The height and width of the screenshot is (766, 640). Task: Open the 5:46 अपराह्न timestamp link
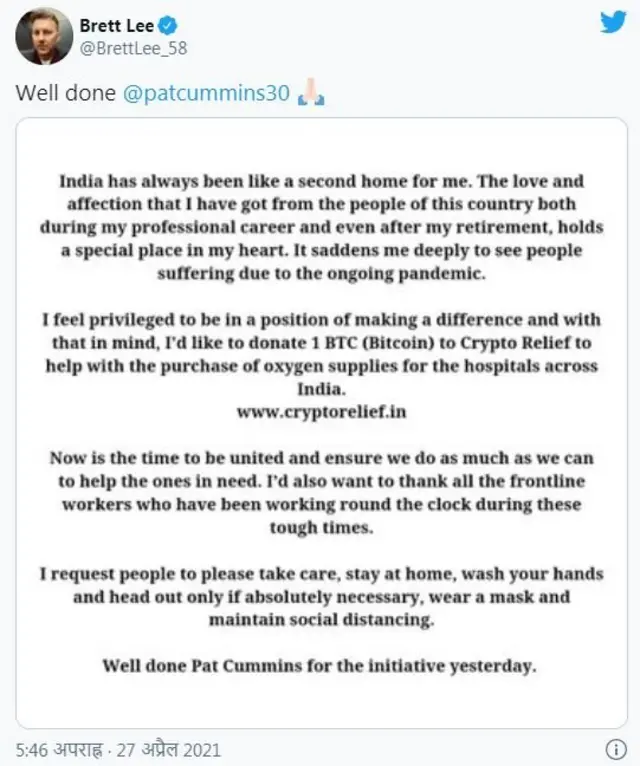(60, 749)
